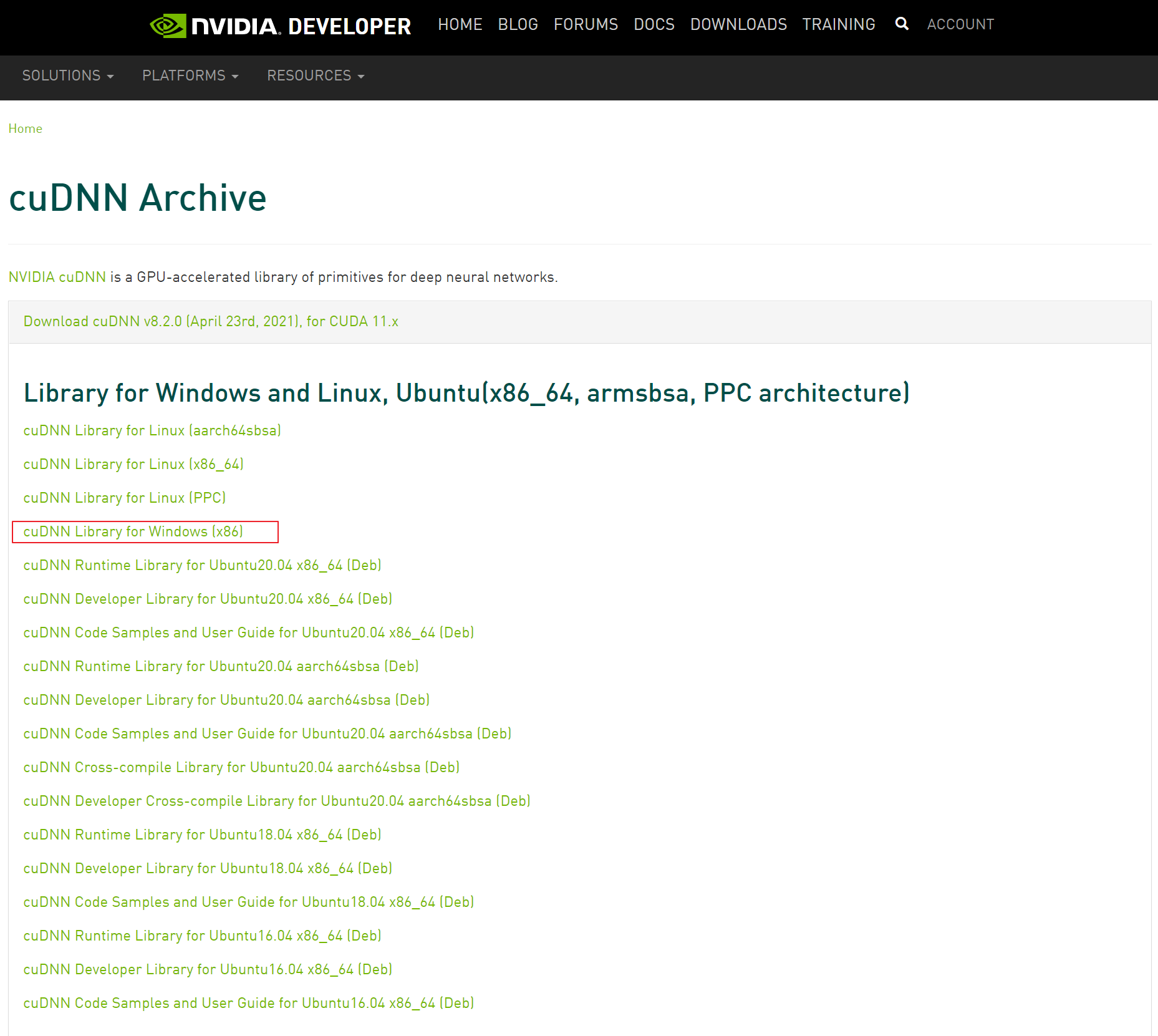The height and width of the screenshot is (1036, 1158).
Task: Download cuDNN Library for Windows (x86)
Action: tap(133, 531)
